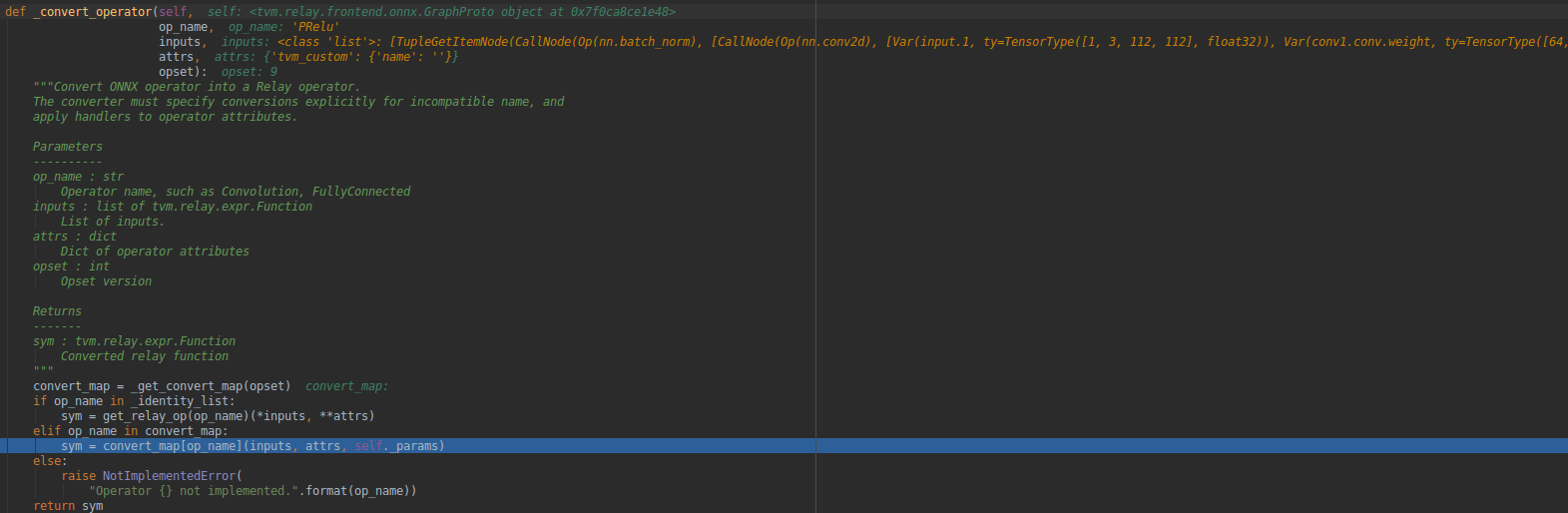Click the inline hint 'opset: 9'
Screen dimensions: 1568x513
coord(250,72)
